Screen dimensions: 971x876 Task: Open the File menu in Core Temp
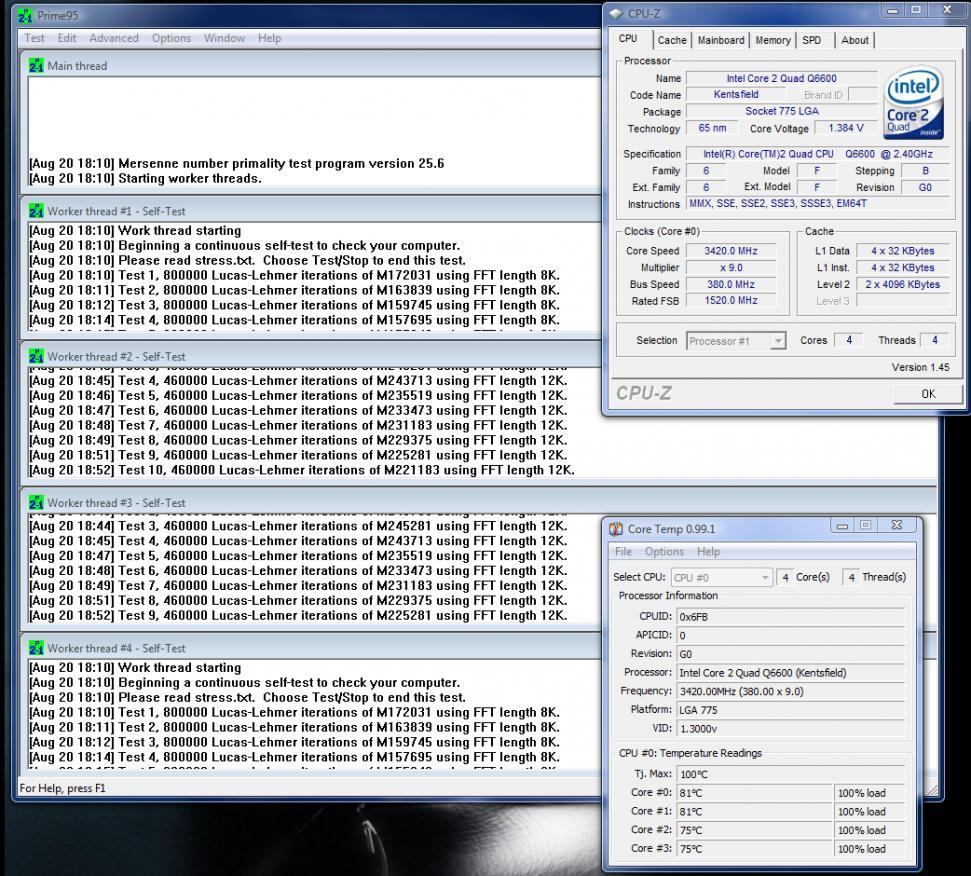click(x=623, y=552)
